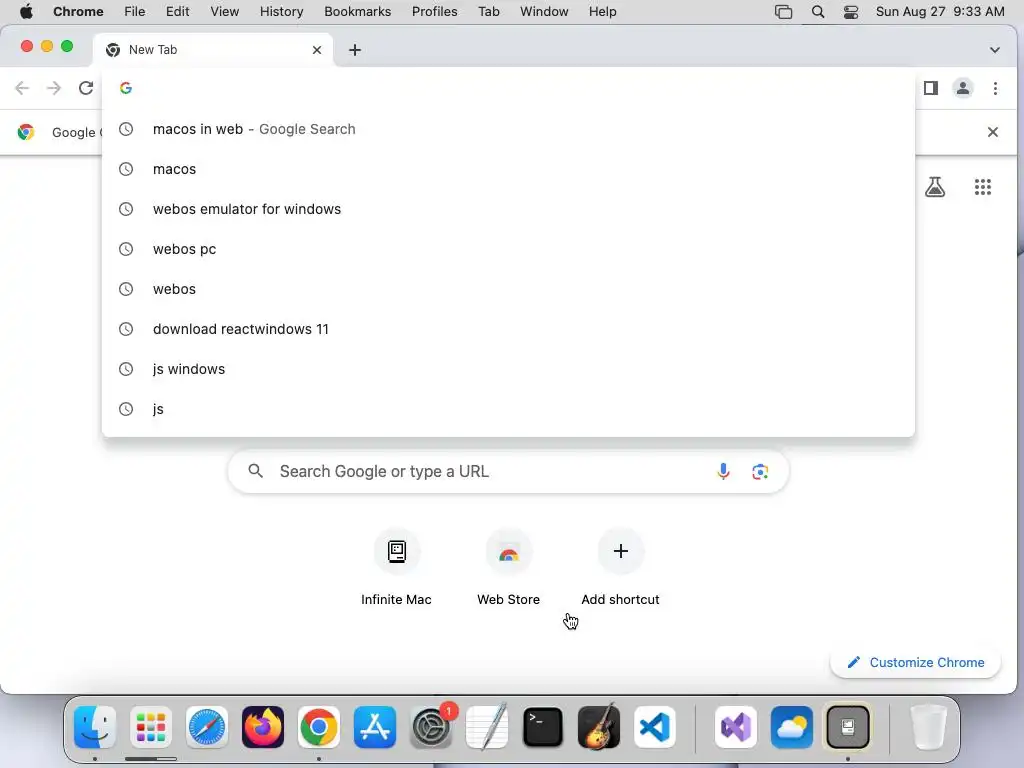Open Customize Chrome panel
The image size is (1024, 768).
(x=916, y=662)
